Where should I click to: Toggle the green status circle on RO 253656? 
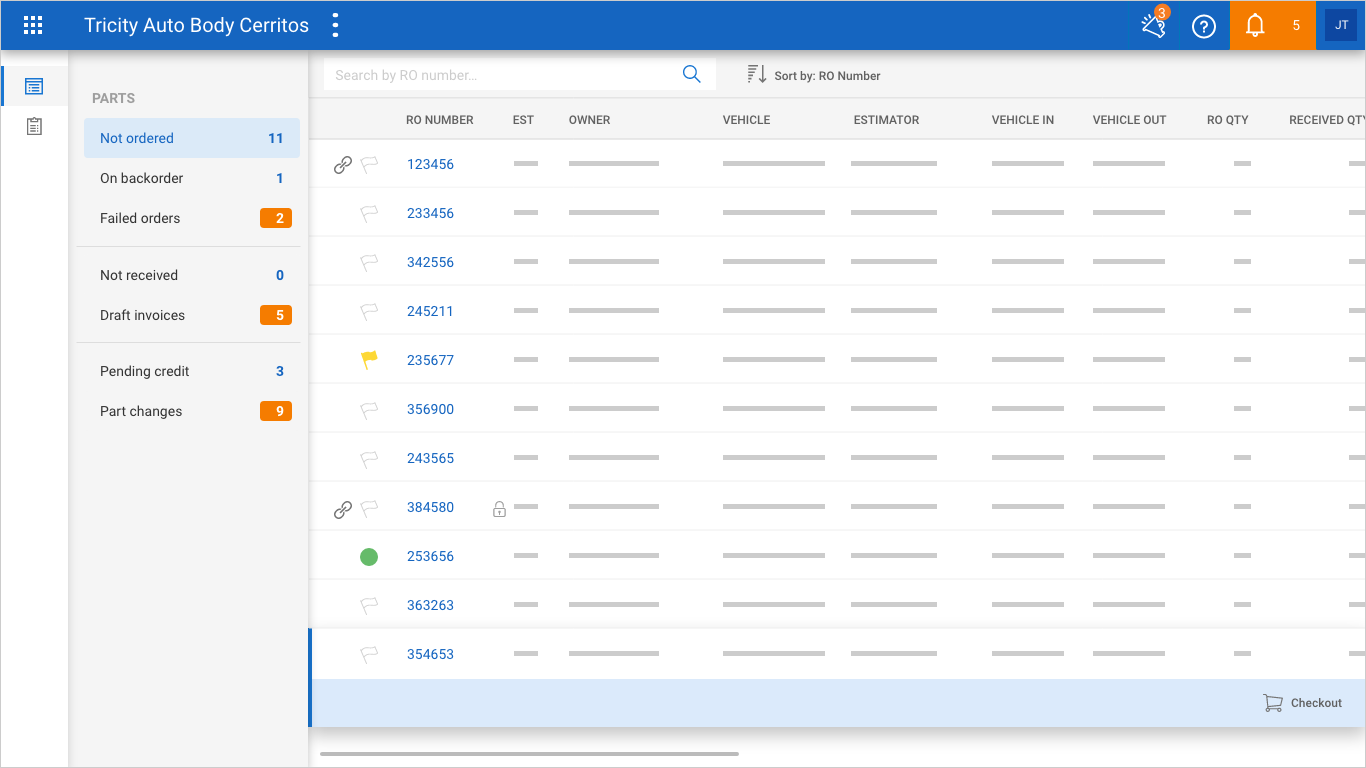(369, 557)
